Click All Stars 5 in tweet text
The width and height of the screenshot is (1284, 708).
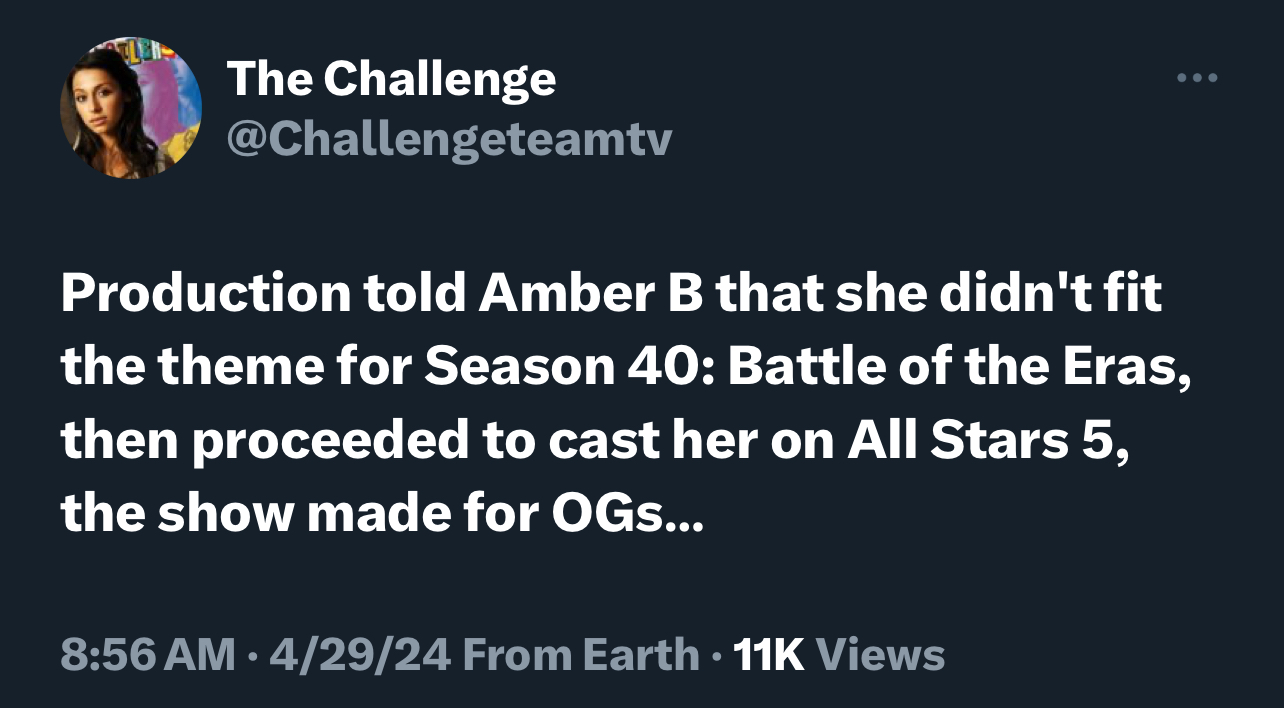coord(989,441)
